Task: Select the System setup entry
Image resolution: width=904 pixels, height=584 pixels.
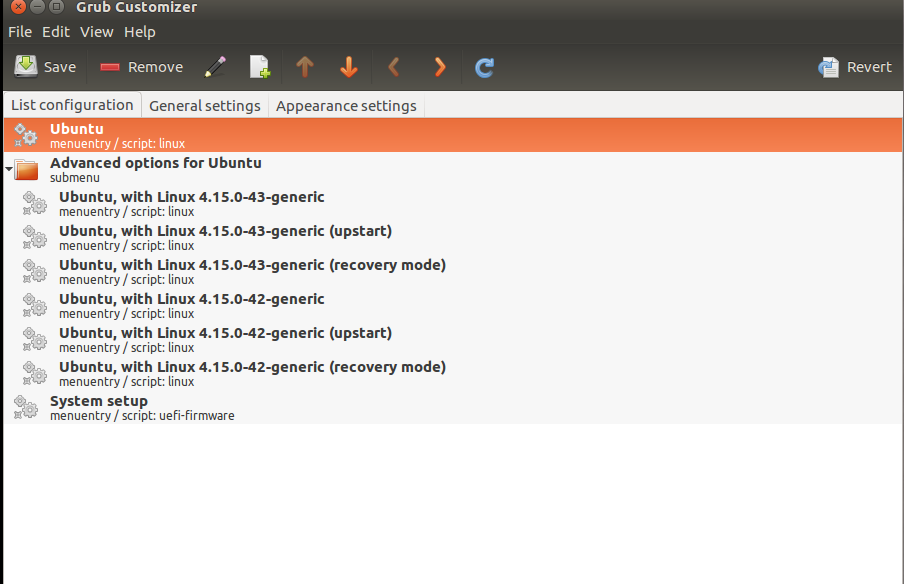Action: click(x=453, y=408)
